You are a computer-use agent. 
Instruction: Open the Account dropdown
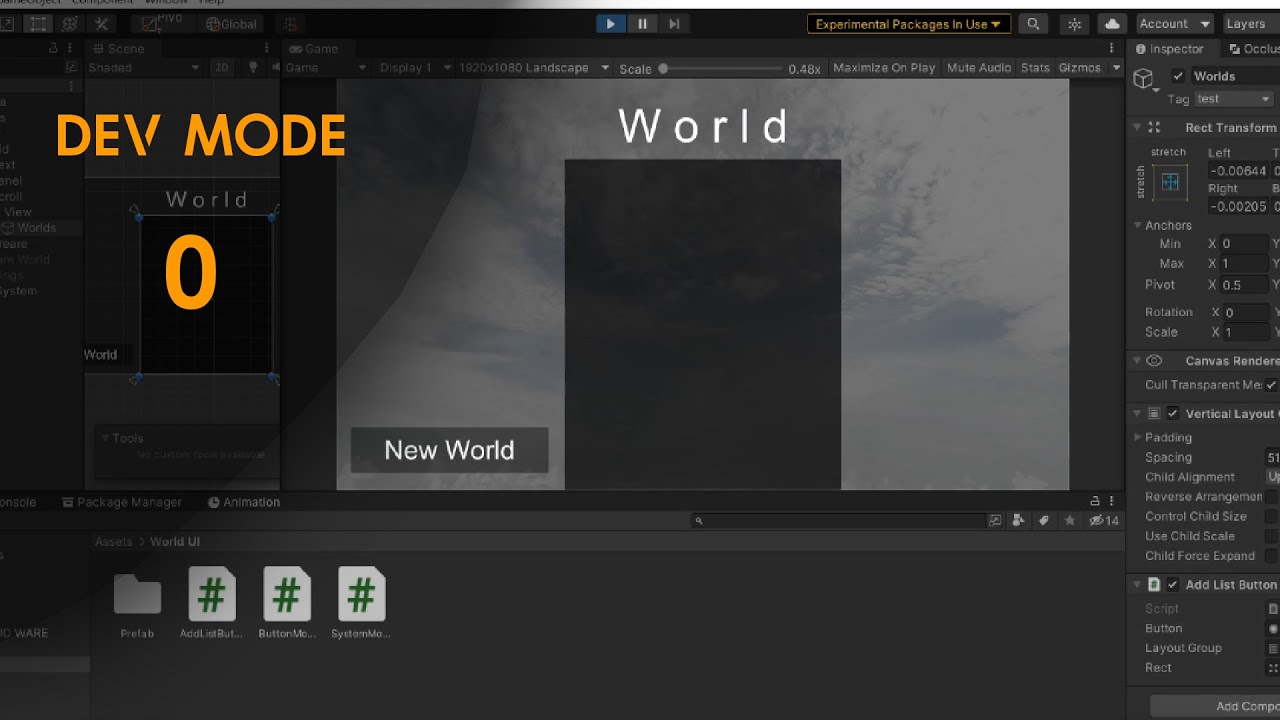(1174, 24)
